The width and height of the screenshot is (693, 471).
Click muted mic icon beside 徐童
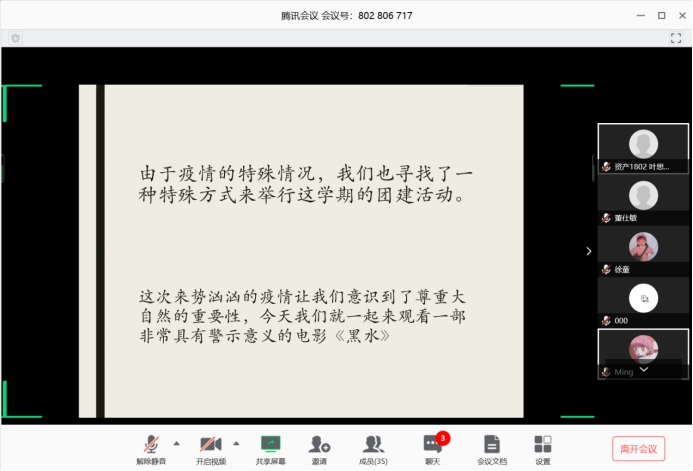coord(606,270)
